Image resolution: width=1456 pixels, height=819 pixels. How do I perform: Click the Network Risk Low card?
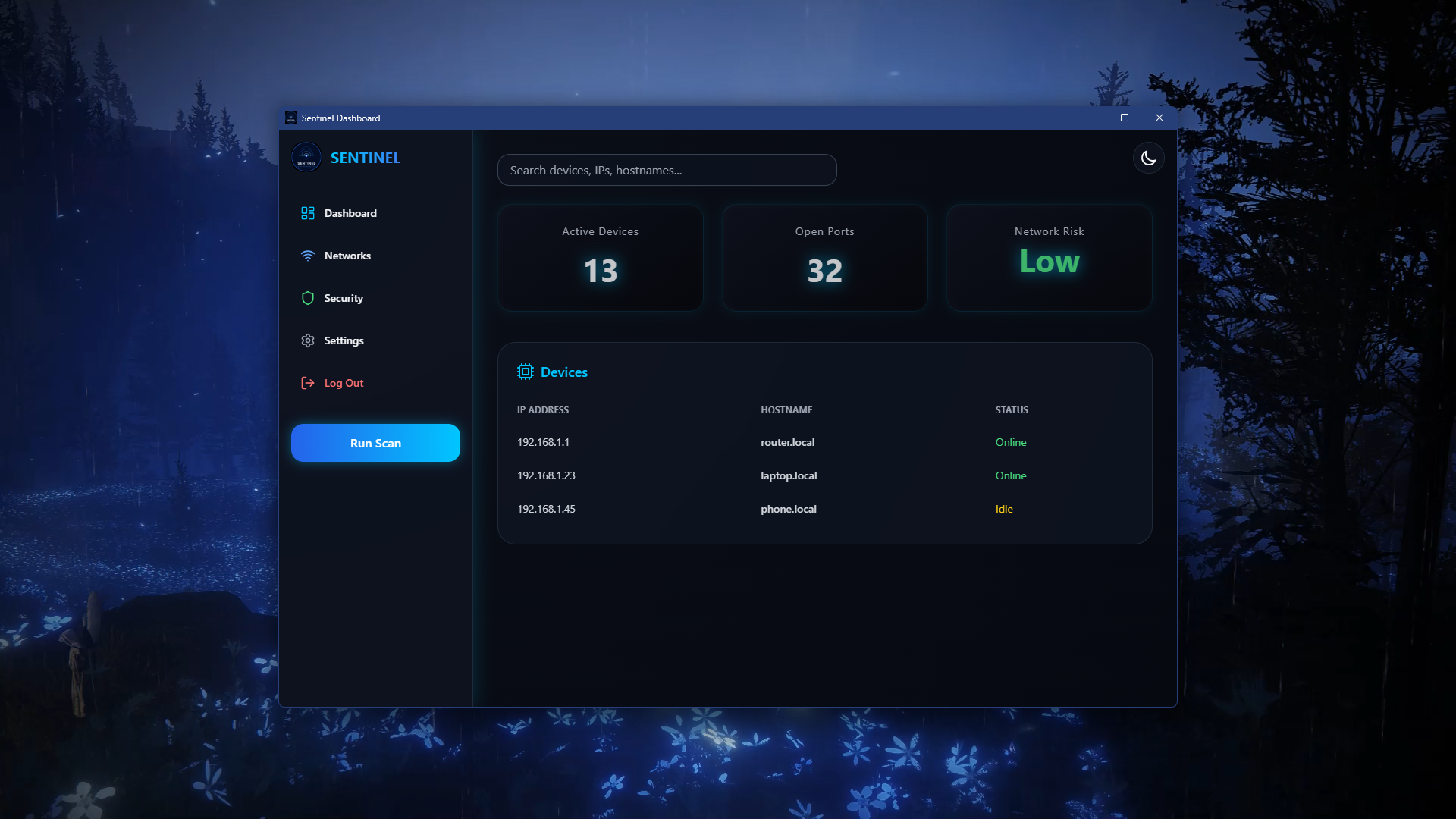(x=1049, y=257)
